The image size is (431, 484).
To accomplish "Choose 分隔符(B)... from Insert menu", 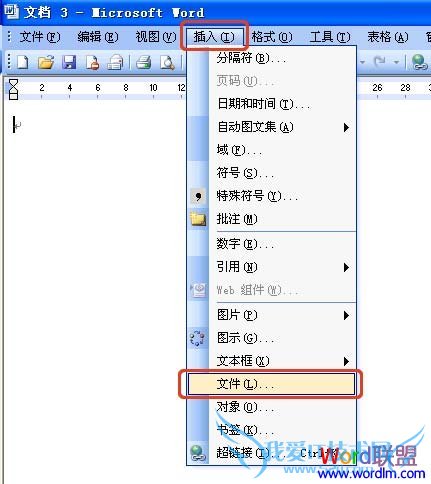I will 271,58.
